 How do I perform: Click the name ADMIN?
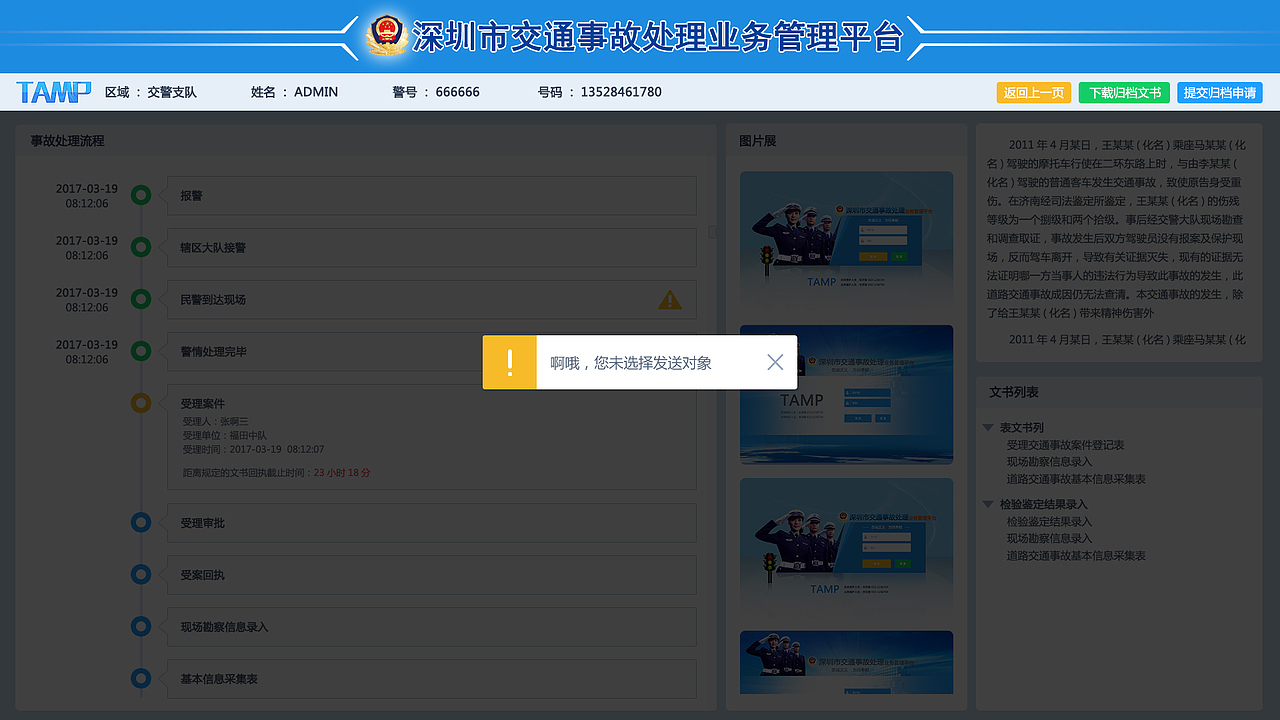tap(316, 92)
